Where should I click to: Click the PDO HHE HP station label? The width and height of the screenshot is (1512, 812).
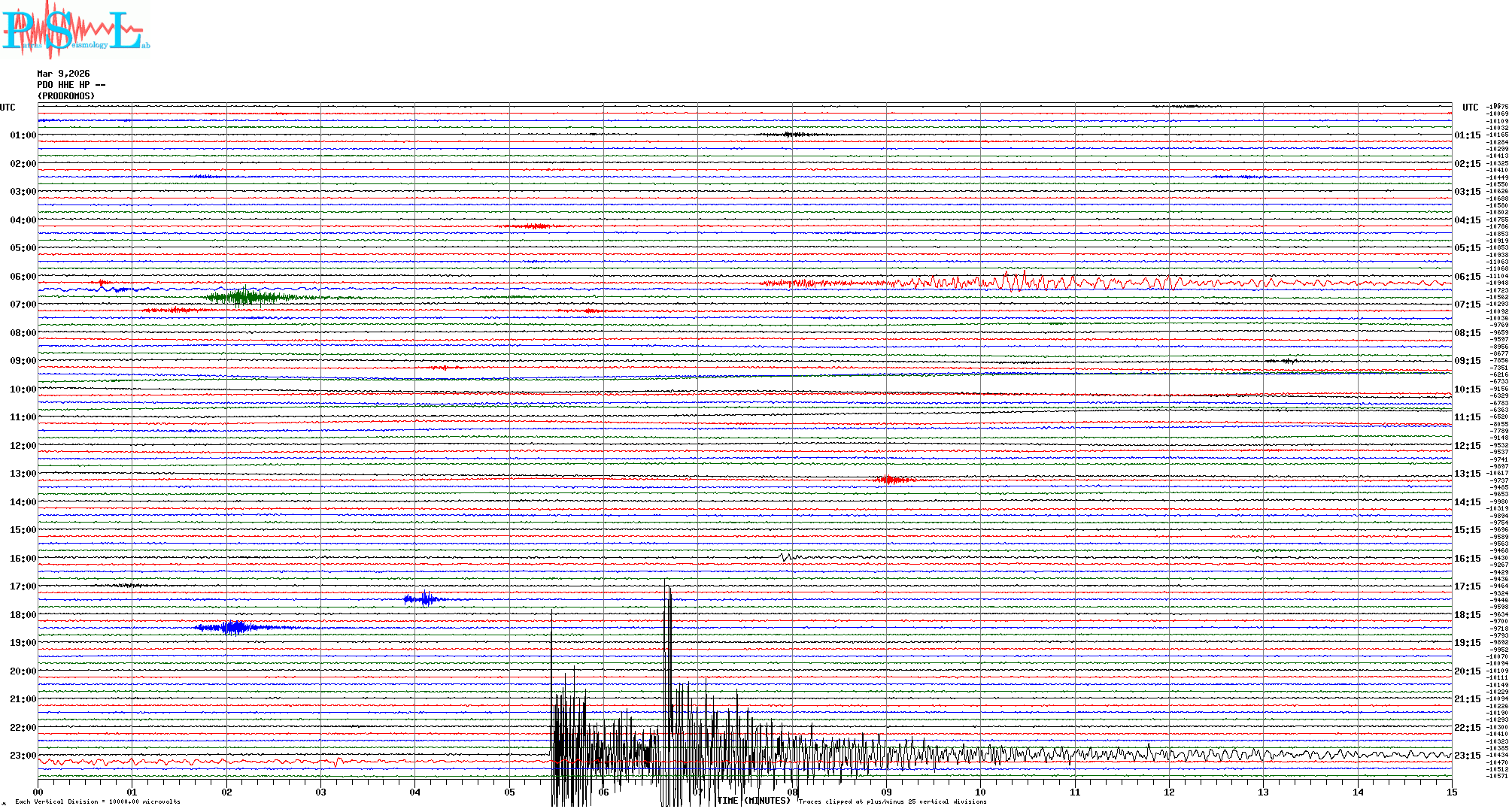click(x=71, y=85)
